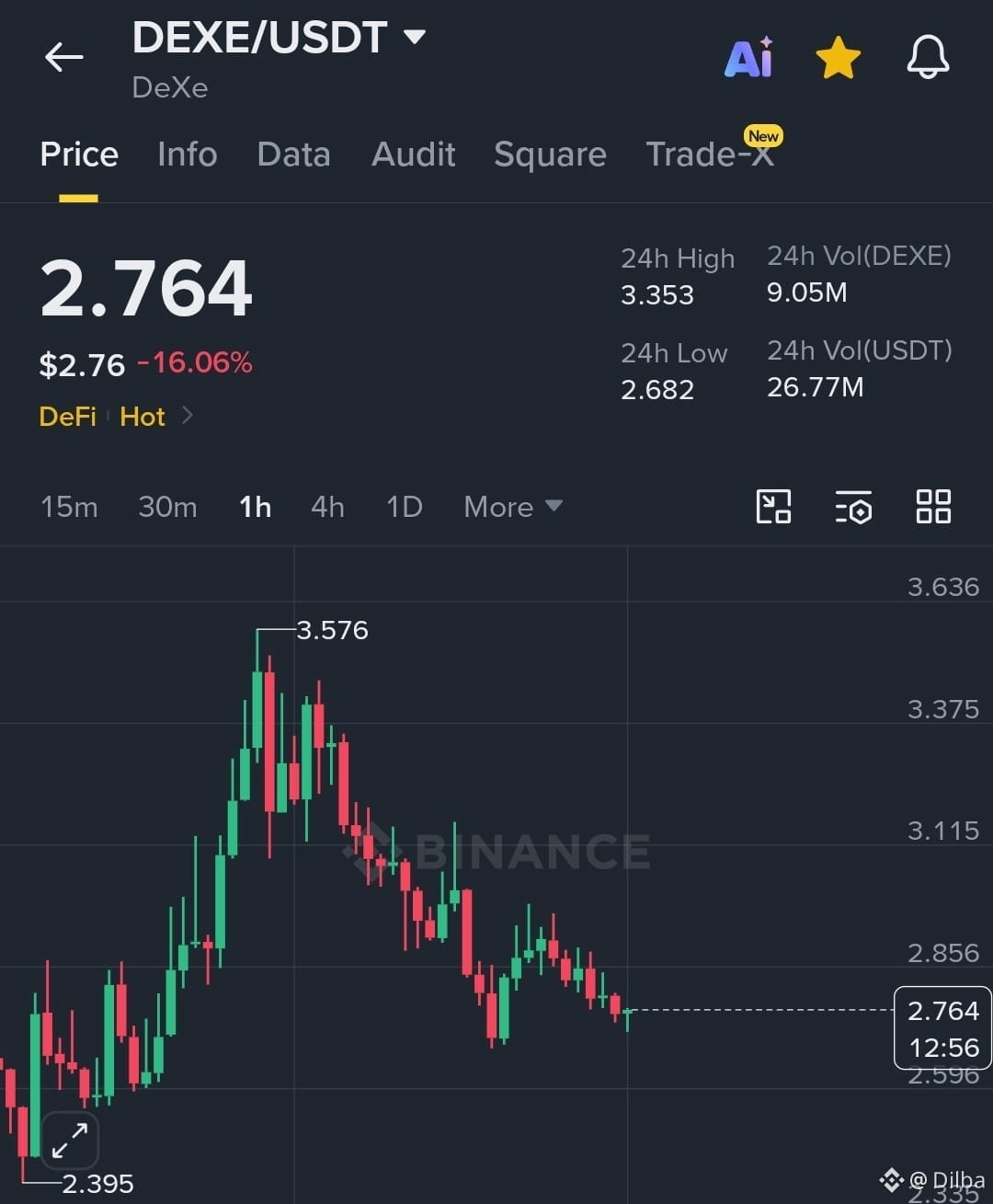Tap the 2.395 chart low label

click(x=97, y=1184)
